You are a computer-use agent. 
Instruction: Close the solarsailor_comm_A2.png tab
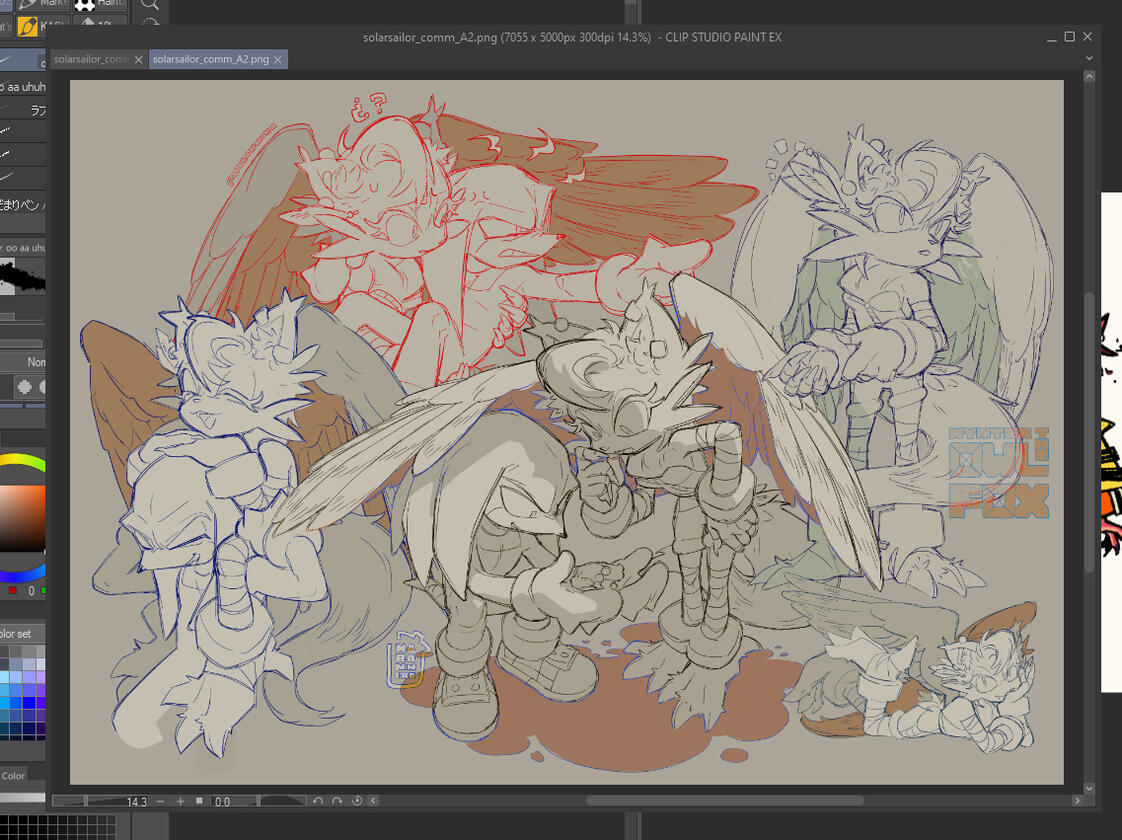coord(277,59)
